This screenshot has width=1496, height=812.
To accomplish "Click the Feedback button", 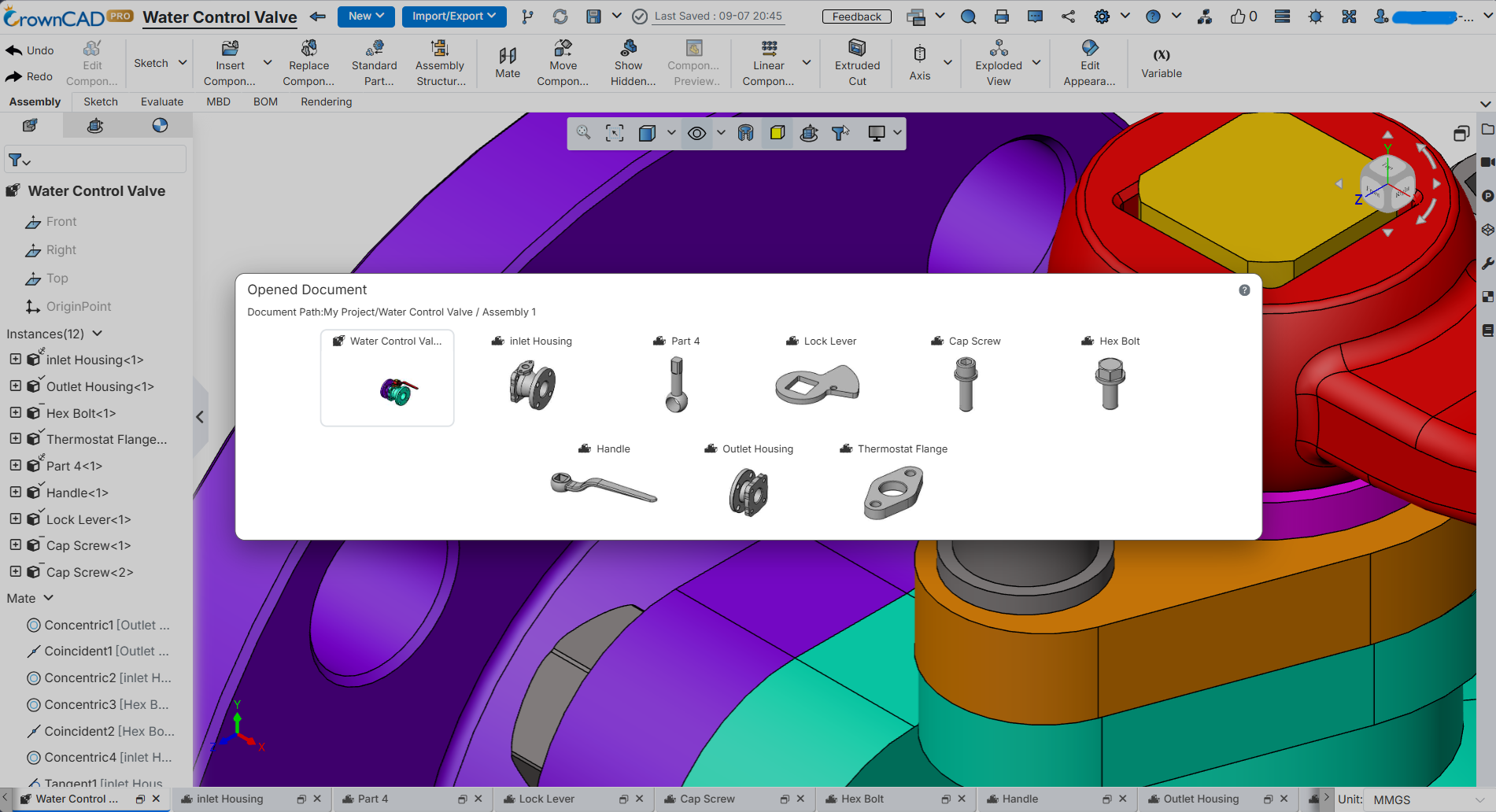I will (x=857, y=17).
